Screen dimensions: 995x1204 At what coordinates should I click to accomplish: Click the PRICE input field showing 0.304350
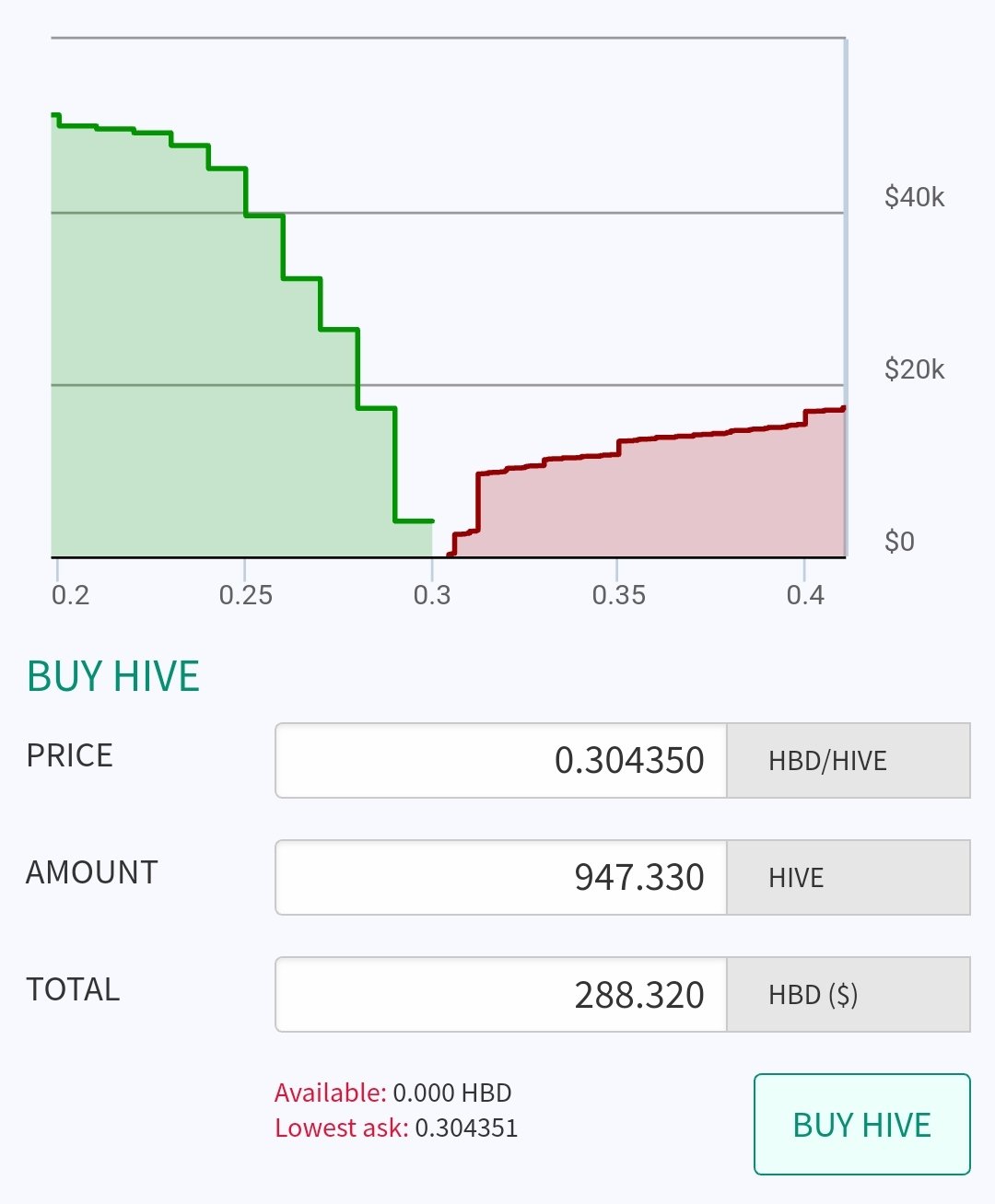click(501, 761)
